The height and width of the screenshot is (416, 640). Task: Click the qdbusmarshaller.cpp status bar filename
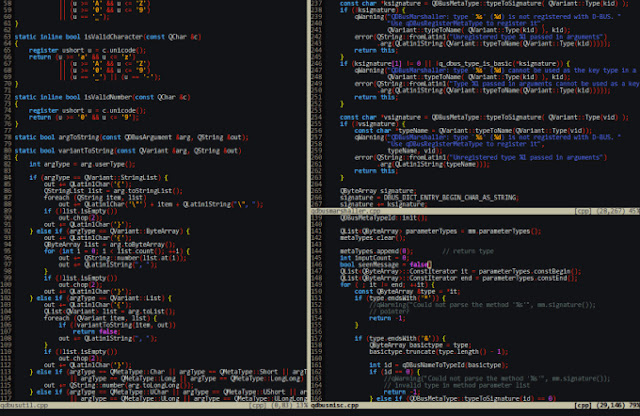tap(346, 211)
